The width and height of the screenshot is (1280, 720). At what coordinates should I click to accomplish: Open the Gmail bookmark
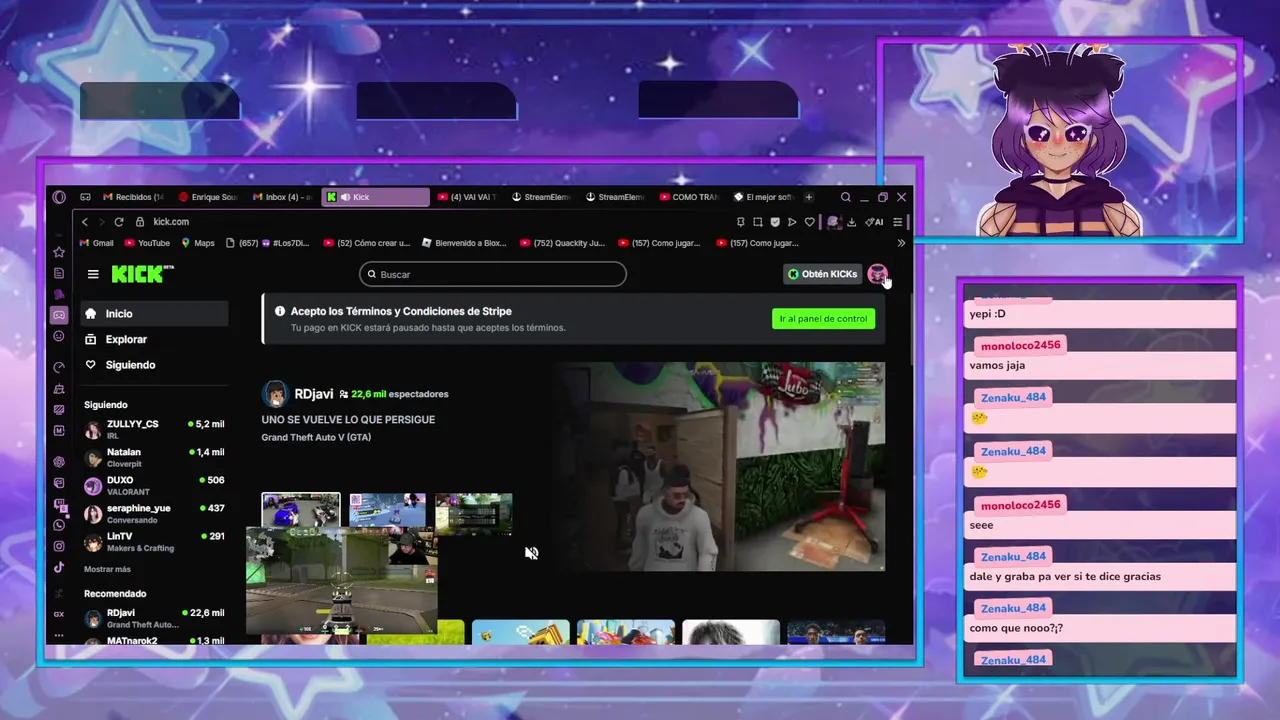(x=97, y=243)
